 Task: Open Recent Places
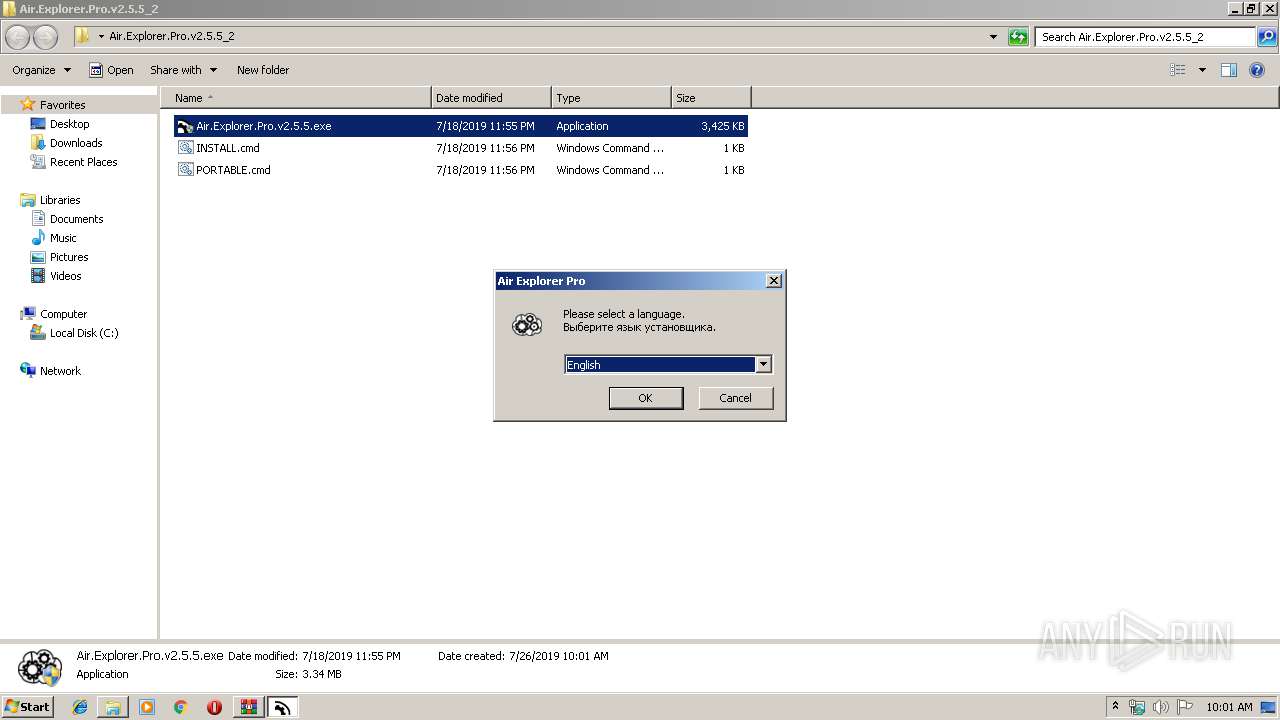[x=83, y=162]
